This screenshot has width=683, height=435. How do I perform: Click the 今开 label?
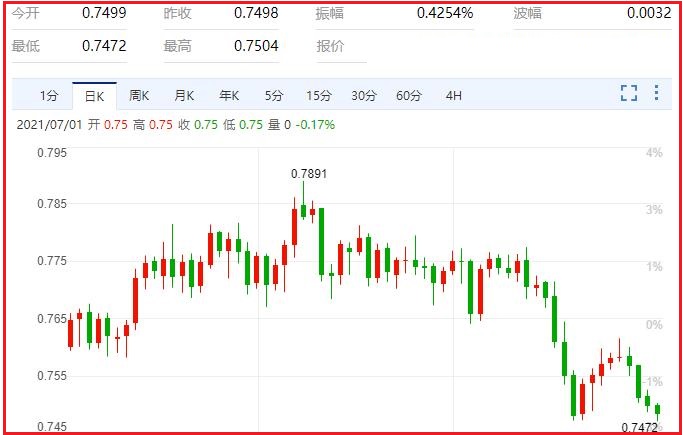(25, 13)
